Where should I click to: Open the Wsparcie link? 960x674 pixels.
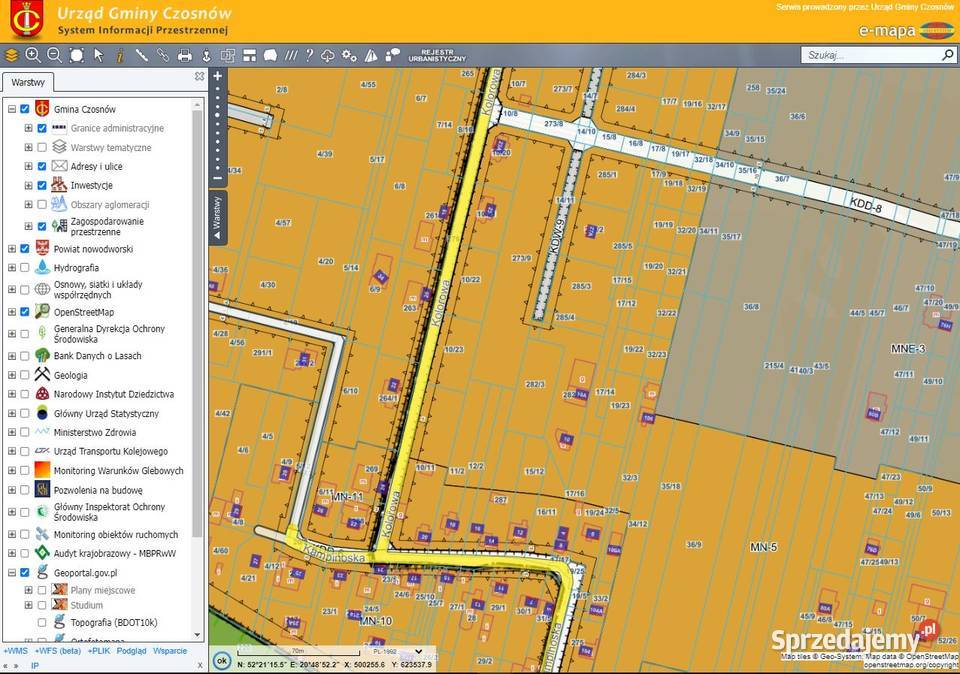170,651
